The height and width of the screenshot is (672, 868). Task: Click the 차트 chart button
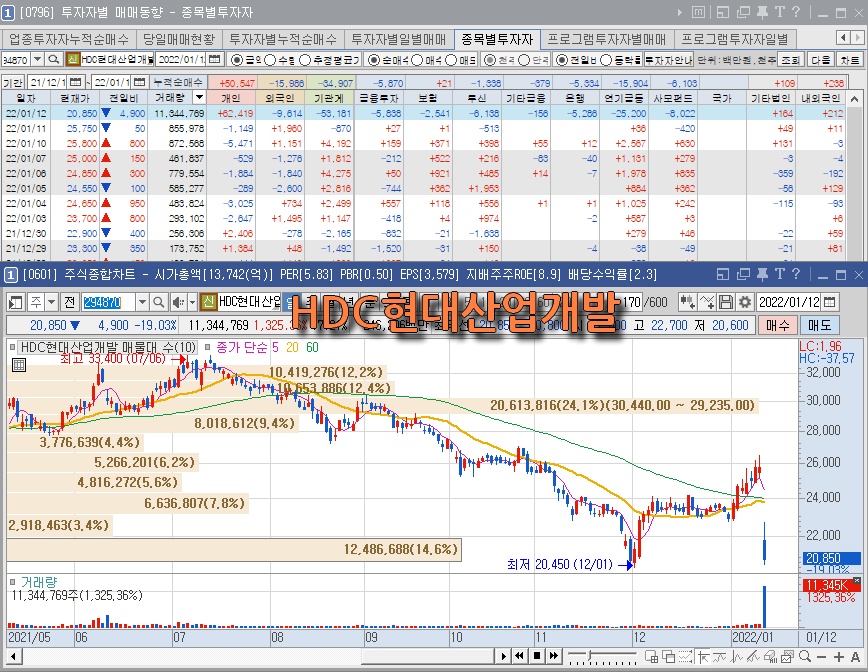click(x=850, y=59)
